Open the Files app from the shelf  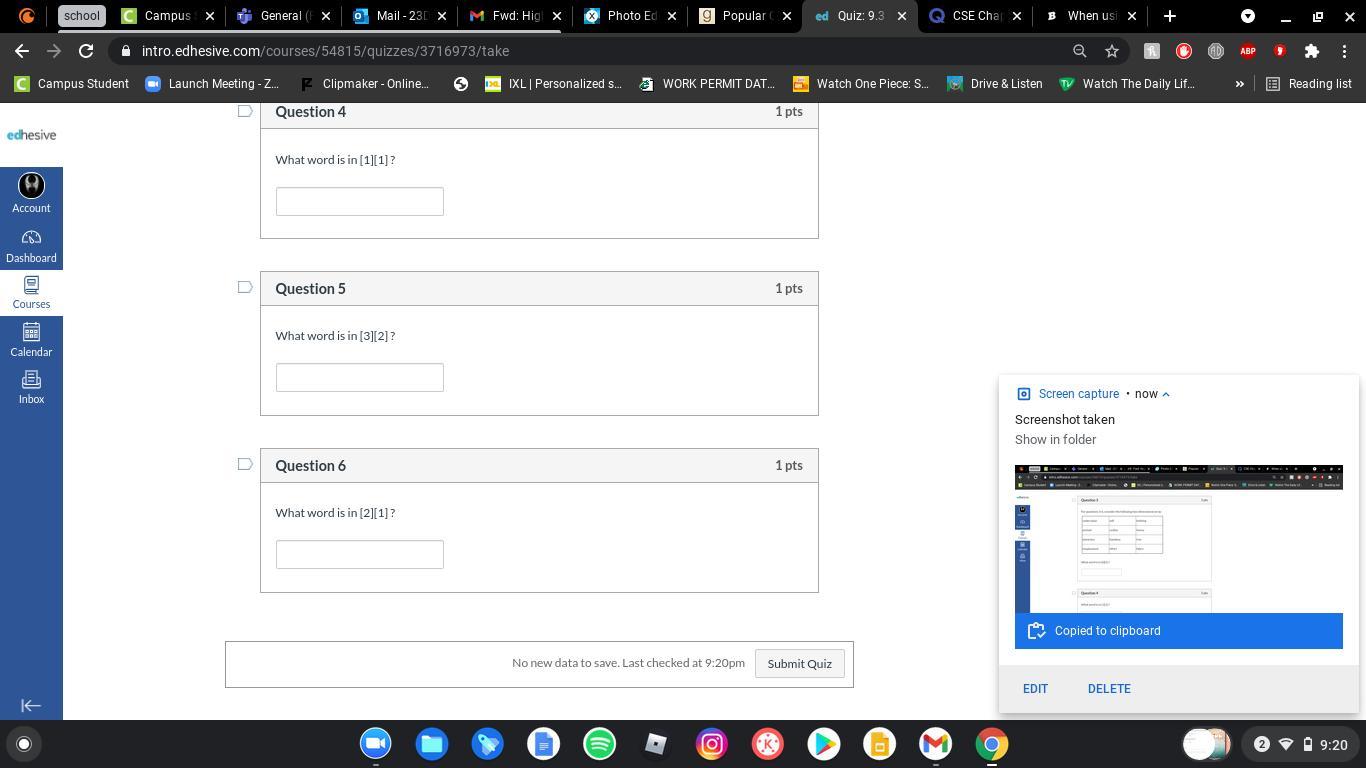432,744
